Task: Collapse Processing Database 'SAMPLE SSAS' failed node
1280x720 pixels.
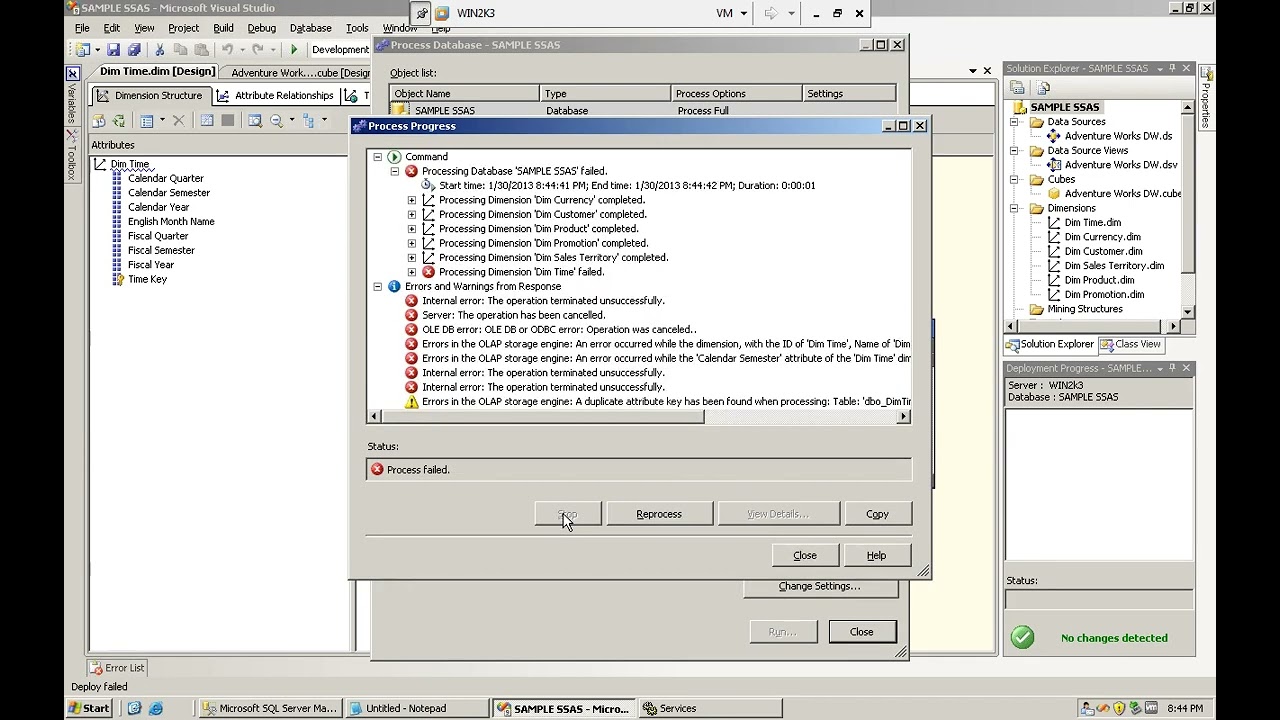Action: click(x=394, y=172)
